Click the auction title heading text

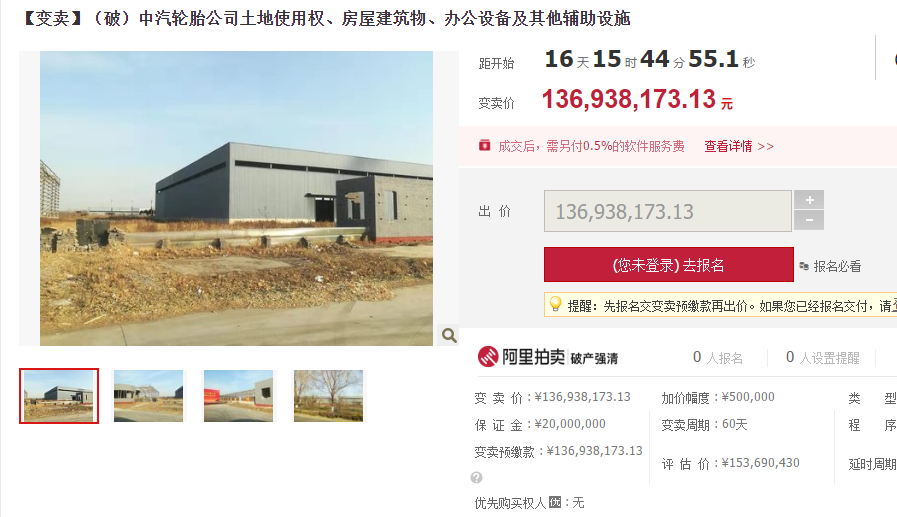click(326, 19)
